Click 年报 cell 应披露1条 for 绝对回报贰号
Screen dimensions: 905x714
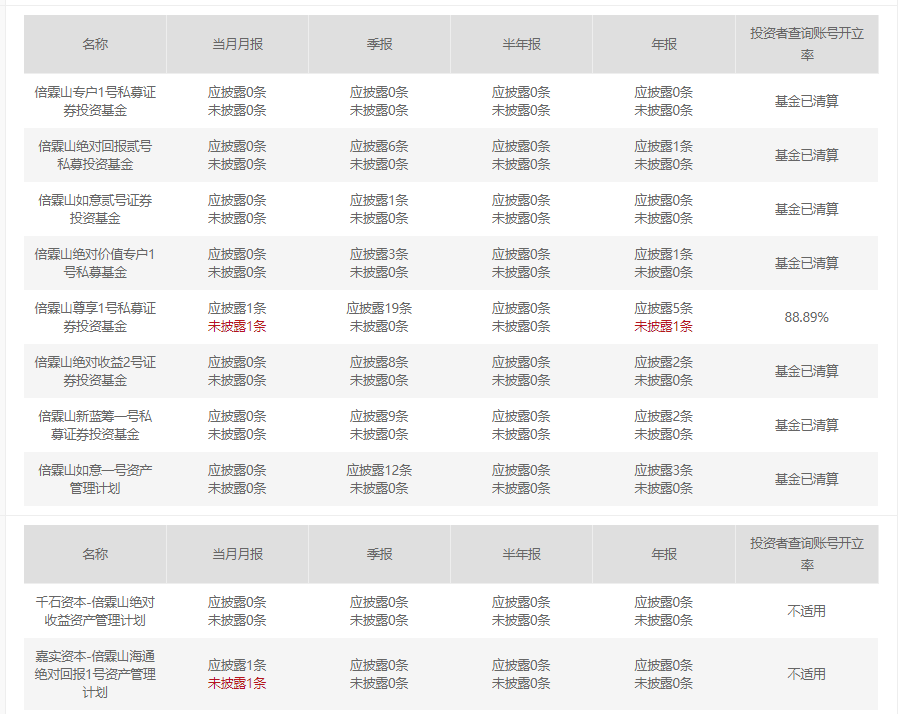click(664, 155)
